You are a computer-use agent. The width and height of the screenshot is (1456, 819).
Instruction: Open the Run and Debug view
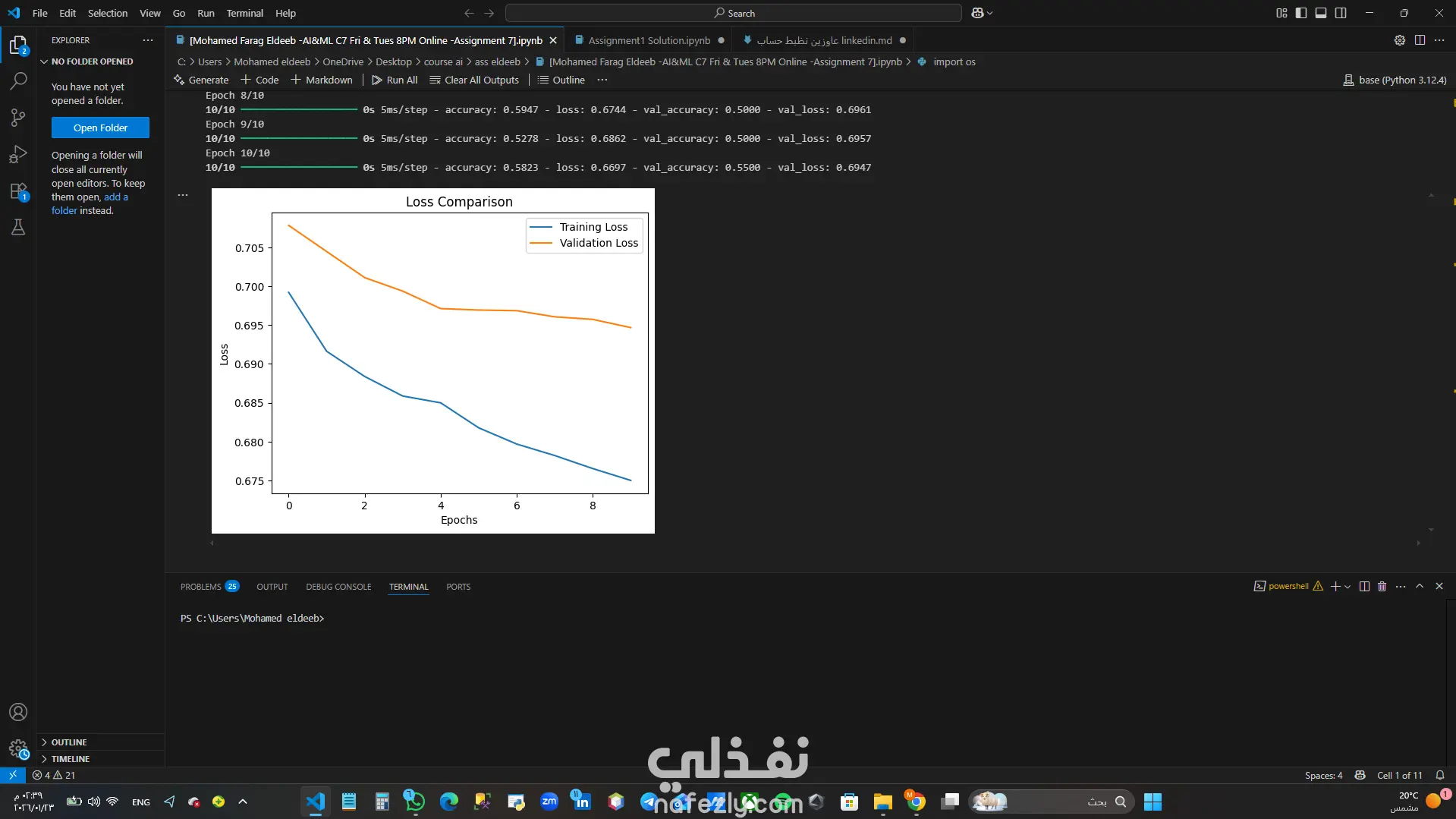point(18,154)
